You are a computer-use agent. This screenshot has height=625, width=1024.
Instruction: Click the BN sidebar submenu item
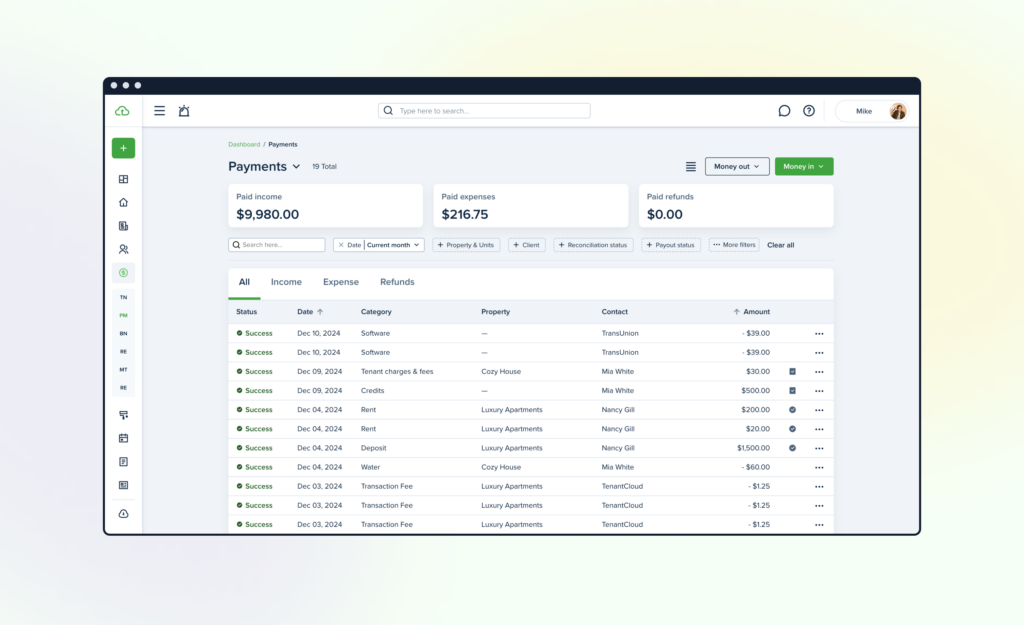click(x=123, y=334)
